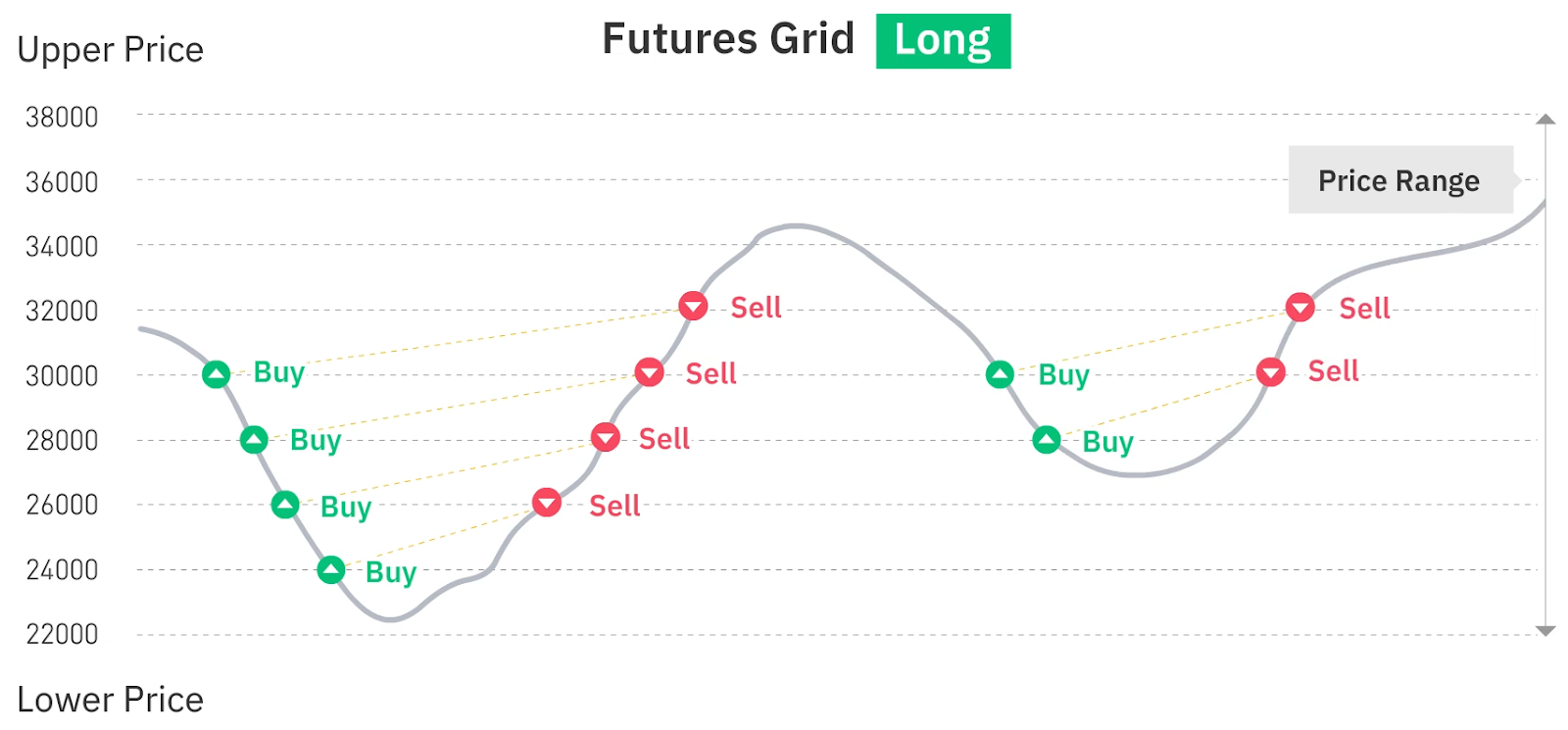Click the leftmost green Buy marker at 30000
This screenshot has width=1568, height=730.
click(x=217, y=374)
